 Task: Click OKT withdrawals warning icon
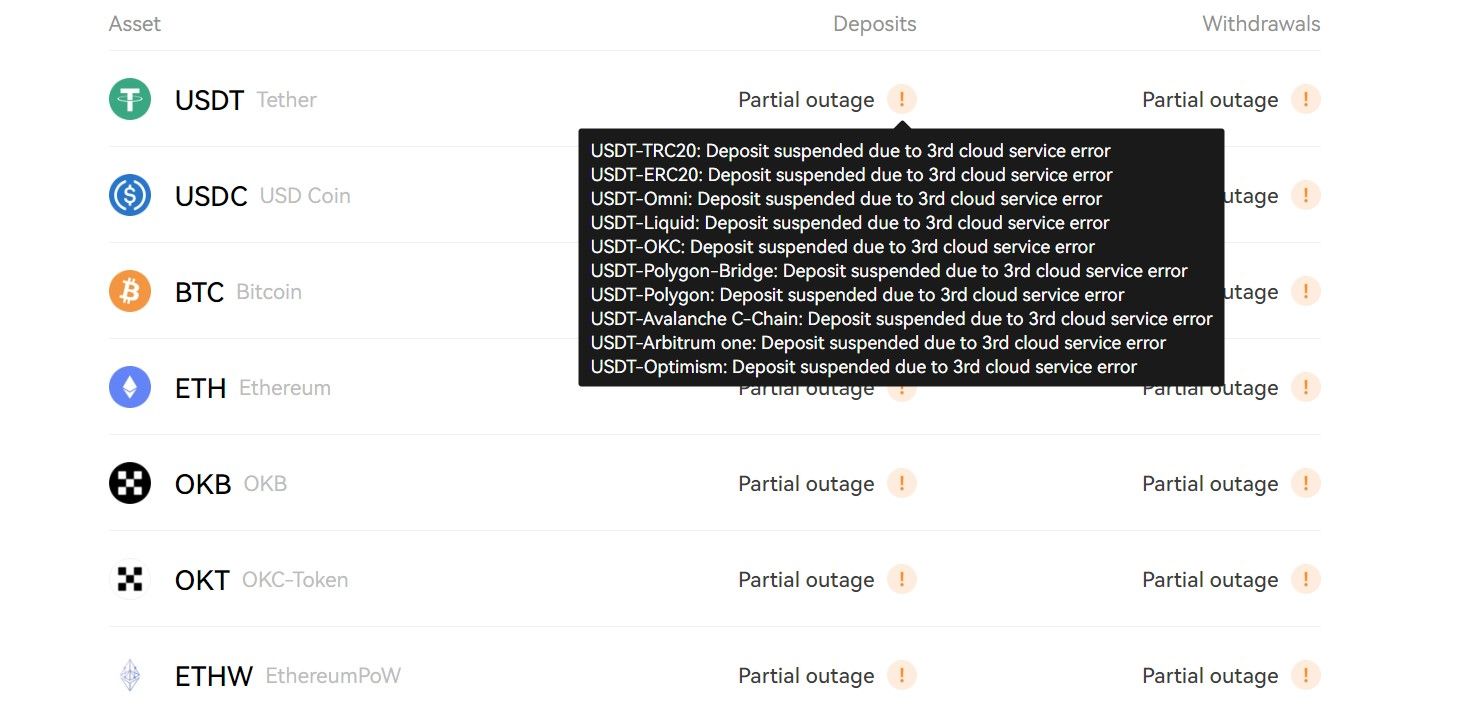click(x=1305, y=579)
